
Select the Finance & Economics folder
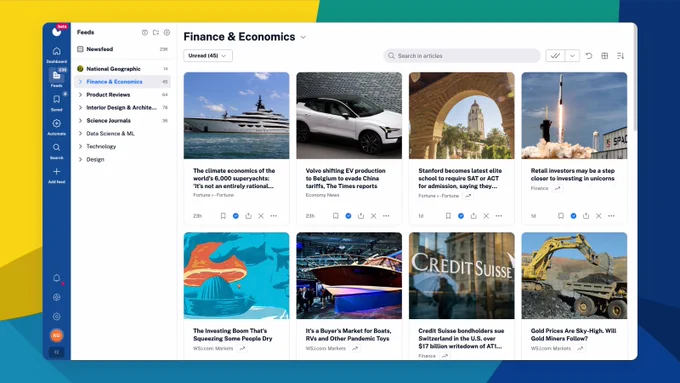pos(123,82)
